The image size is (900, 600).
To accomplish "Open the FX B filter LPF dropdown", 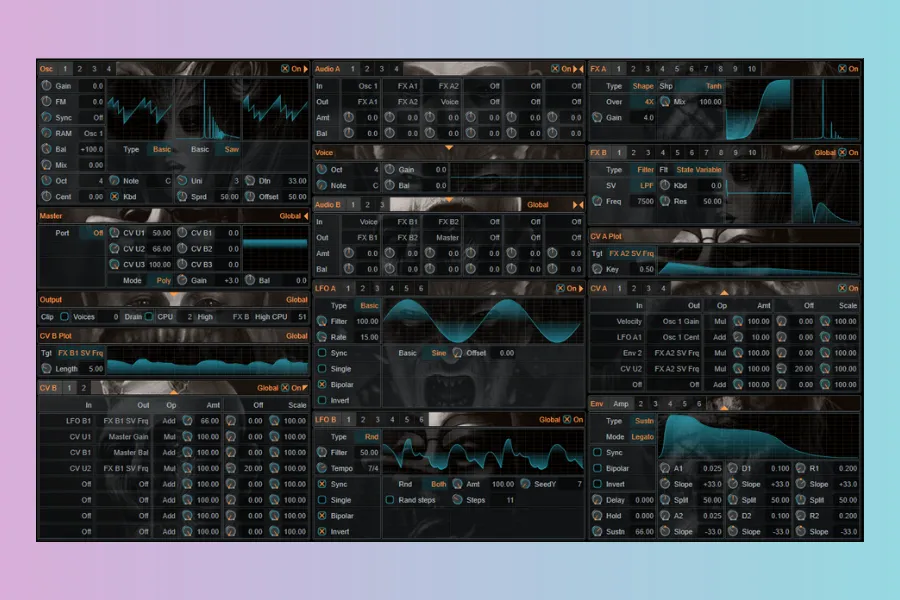I will 647,185.
